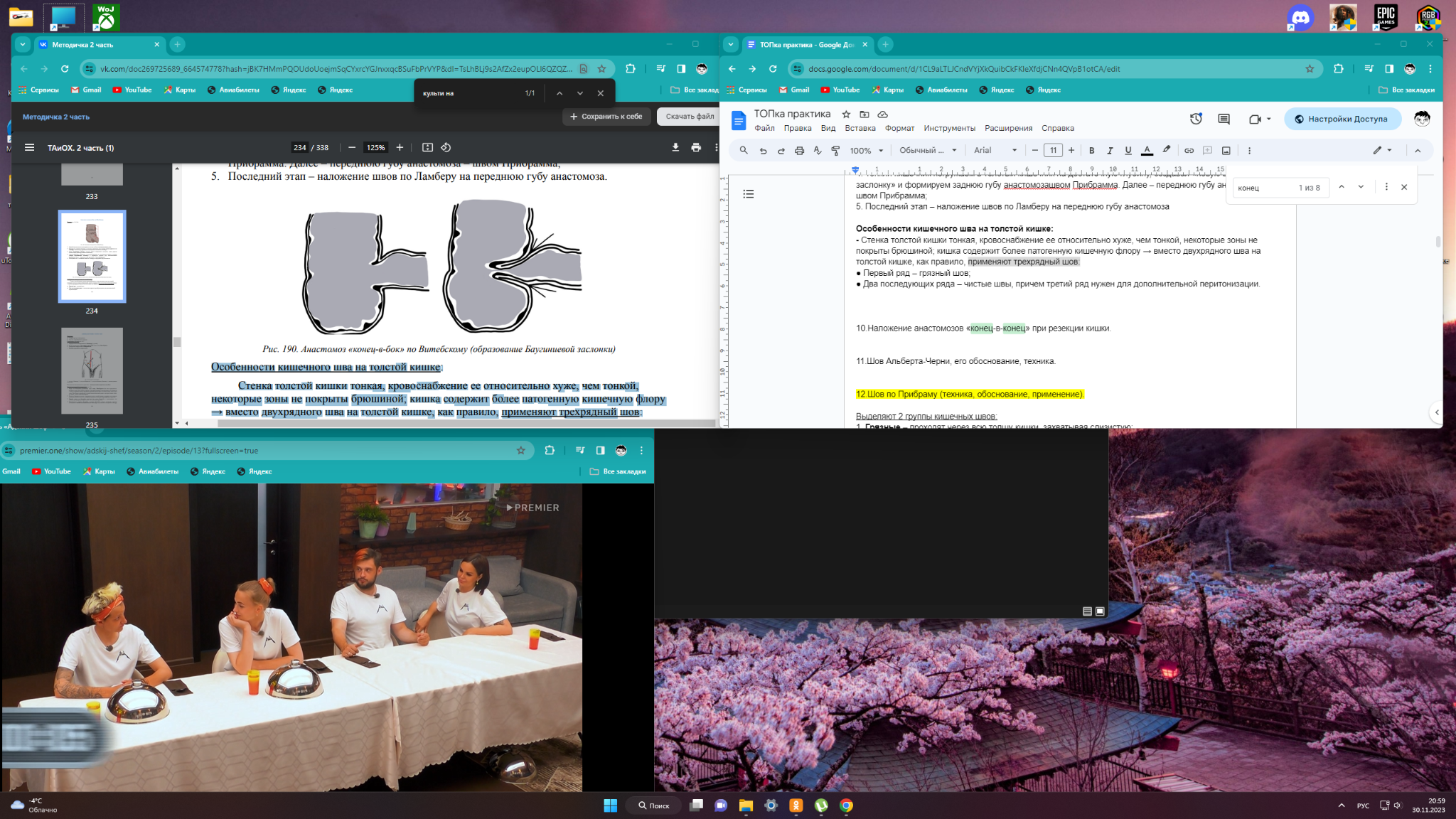Click Сохранить к себе button in VK viewer
This screenshot has width=1456, height=819.
[606, 116]
